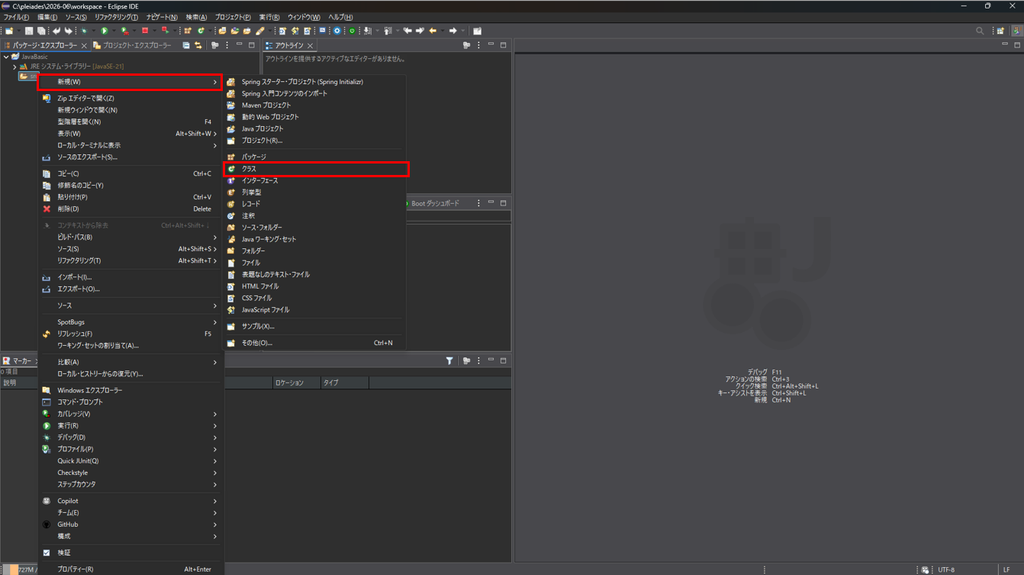Expand the 表示(W) submenu

pyautogui.click(x=130, y=133)
